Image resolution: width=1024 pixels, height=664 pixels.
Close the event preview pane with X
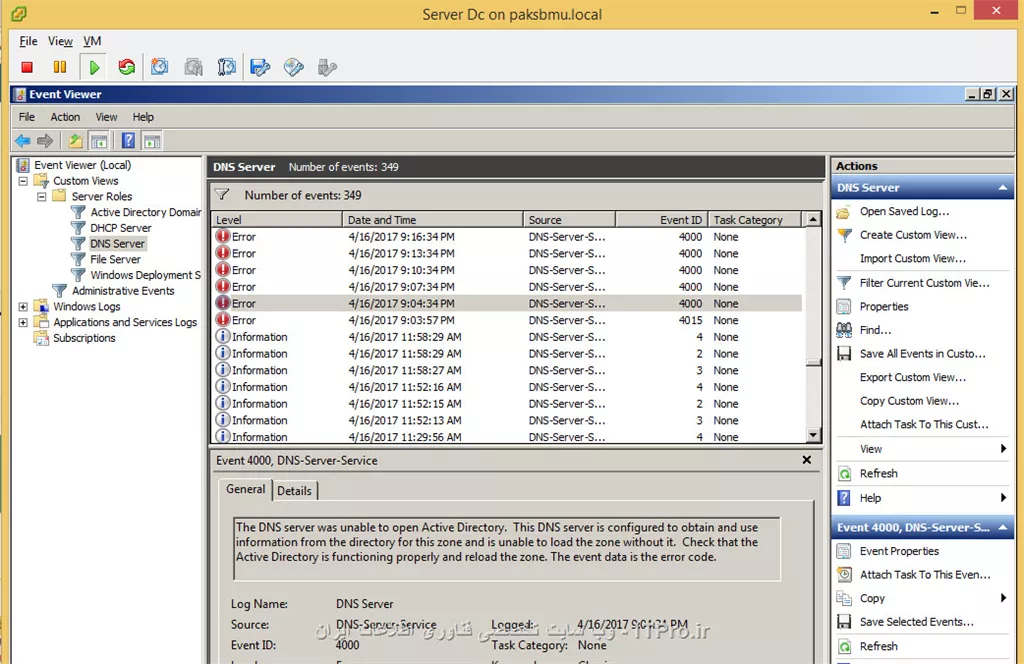click(x=807, y=460)
